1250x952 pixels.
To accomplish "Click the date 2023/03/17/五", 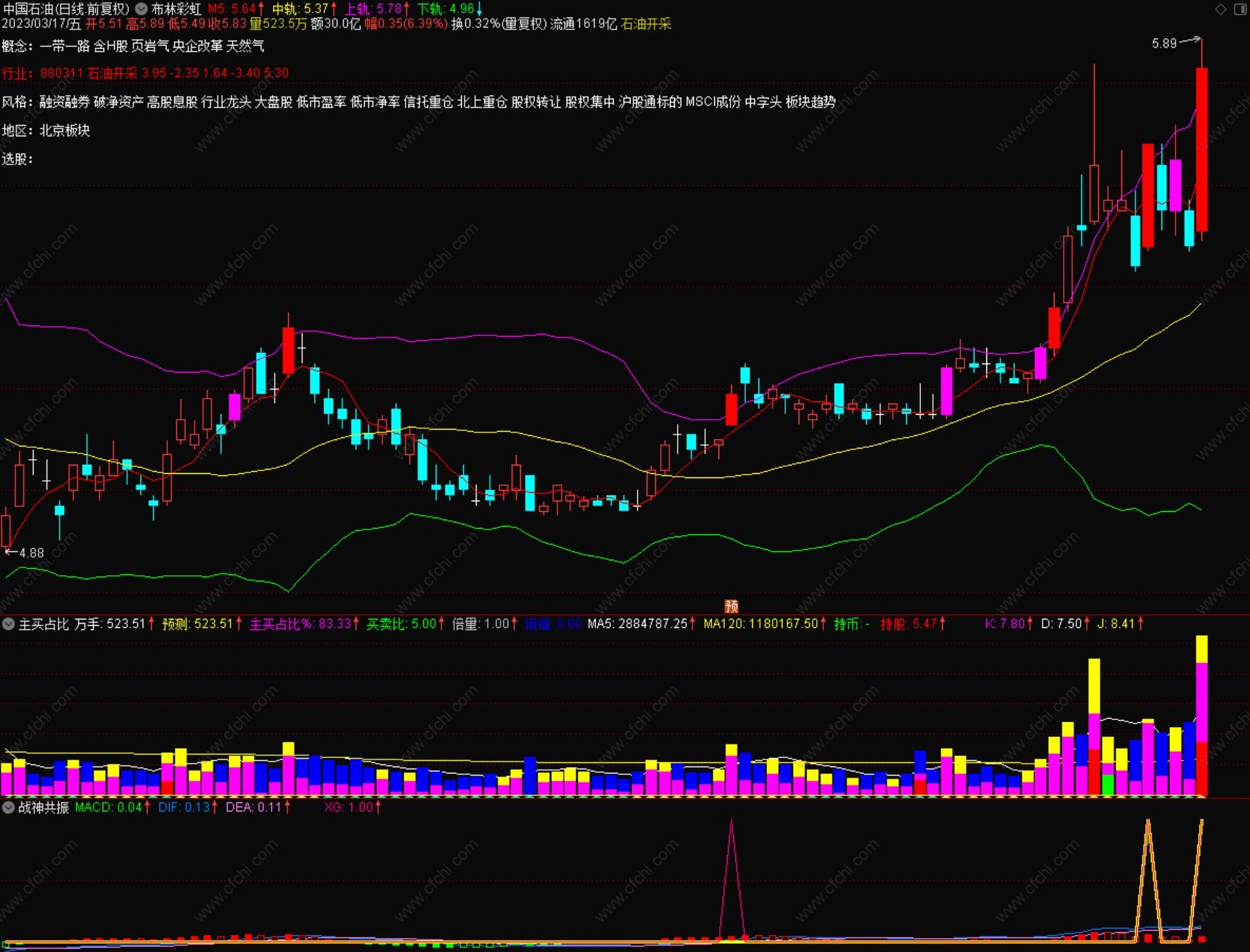I will click(41, 24).
